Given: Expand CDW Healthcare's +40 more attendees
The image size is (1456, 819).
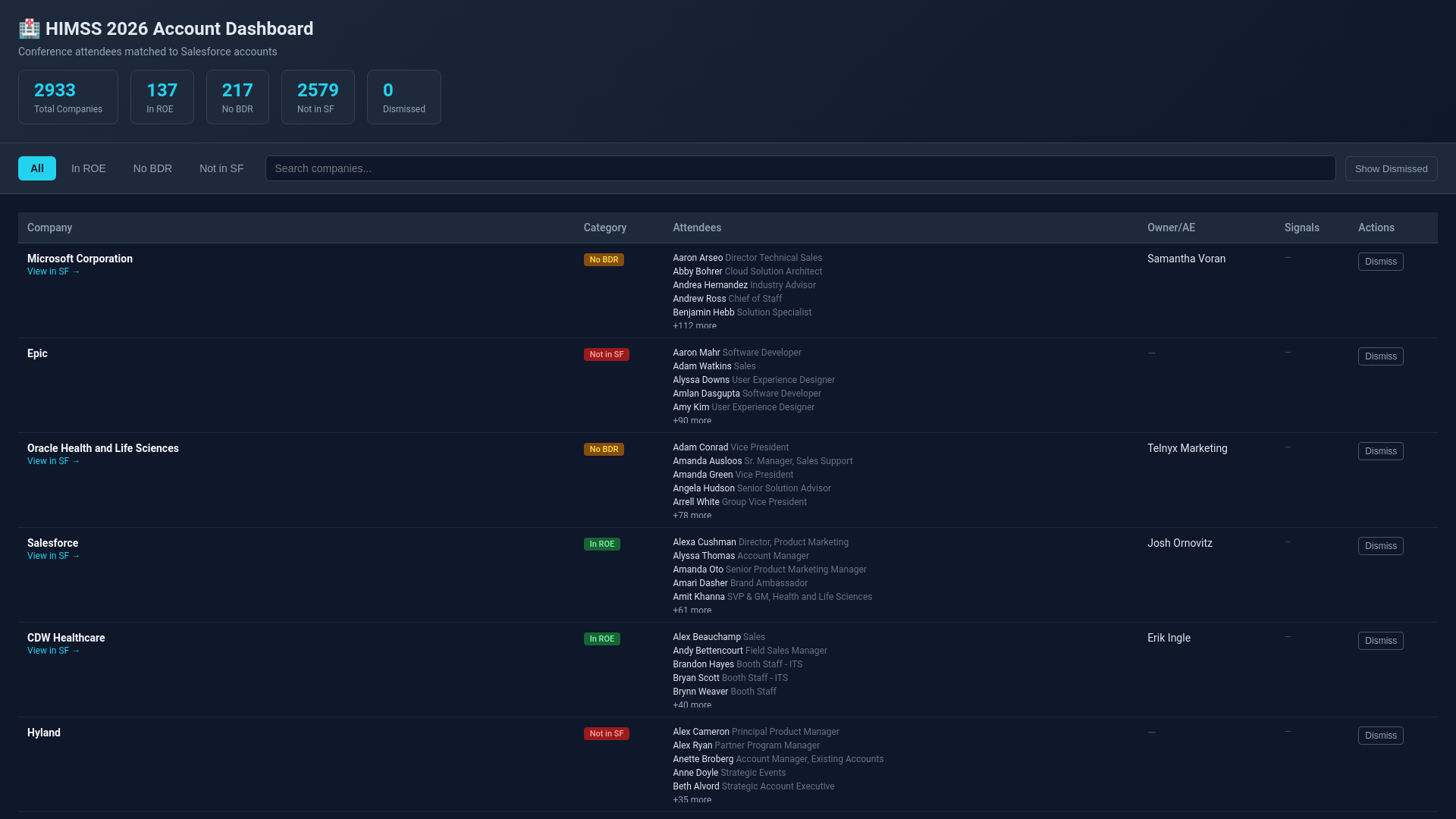Looking at the screenshot, I should (692, 704).
